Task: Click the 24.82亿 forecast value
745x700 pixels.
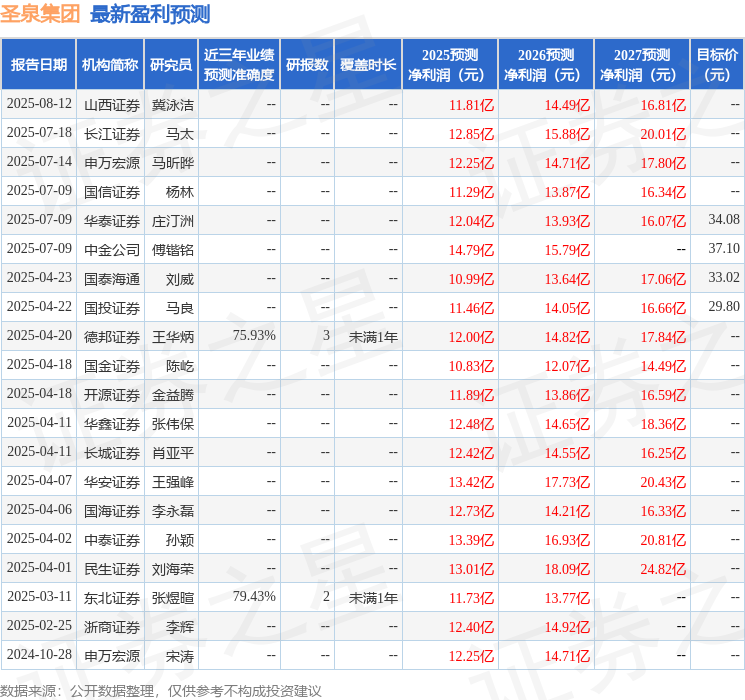Action: (x=663, y=569)
